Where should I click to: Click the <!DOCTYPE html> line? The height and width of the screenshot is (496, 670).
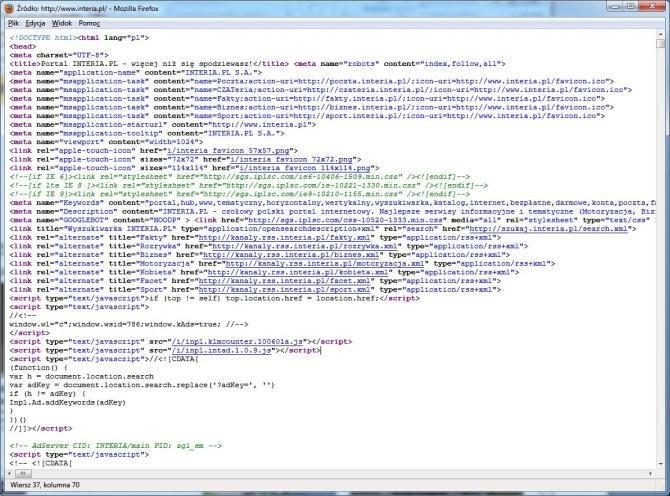click(79, 38)
